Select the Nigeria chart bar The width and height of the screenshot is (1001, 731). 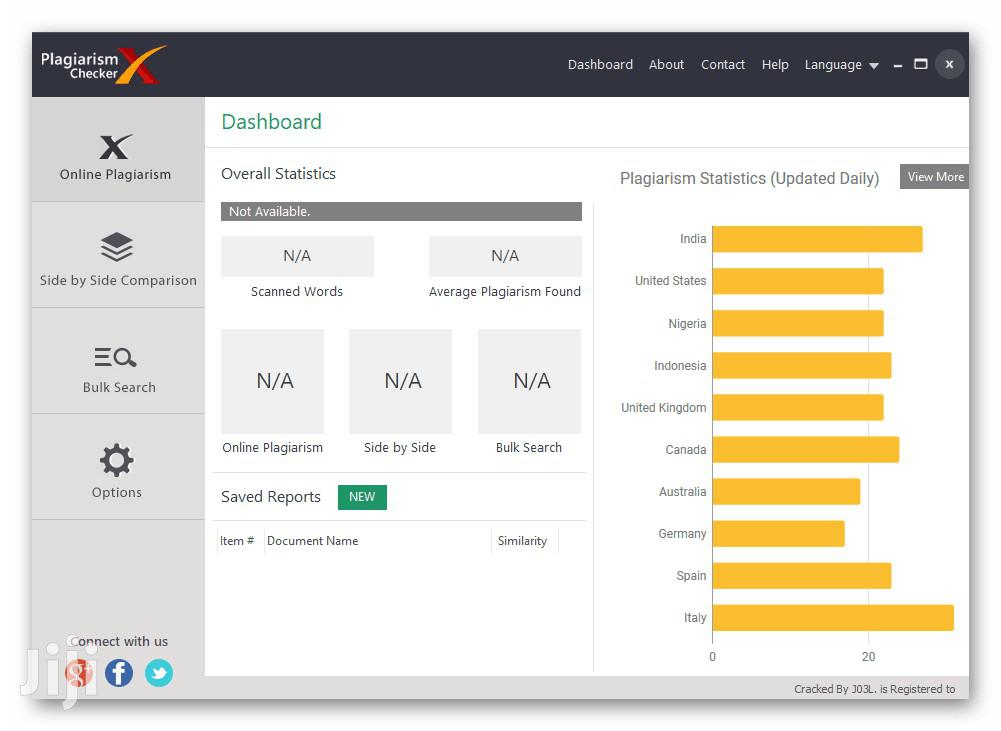[x=798, y=323]
